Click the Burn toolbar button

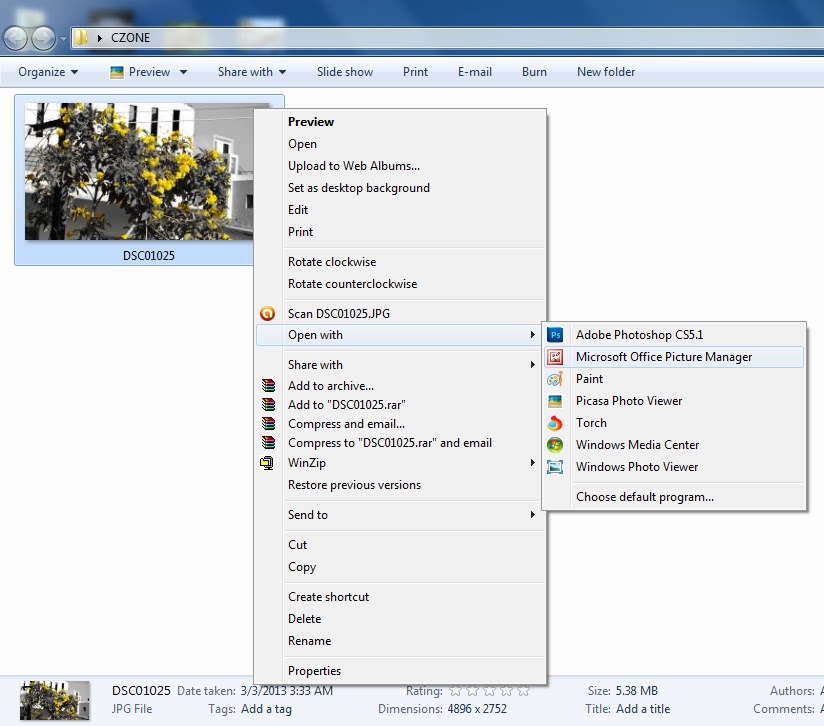[534, 72]
